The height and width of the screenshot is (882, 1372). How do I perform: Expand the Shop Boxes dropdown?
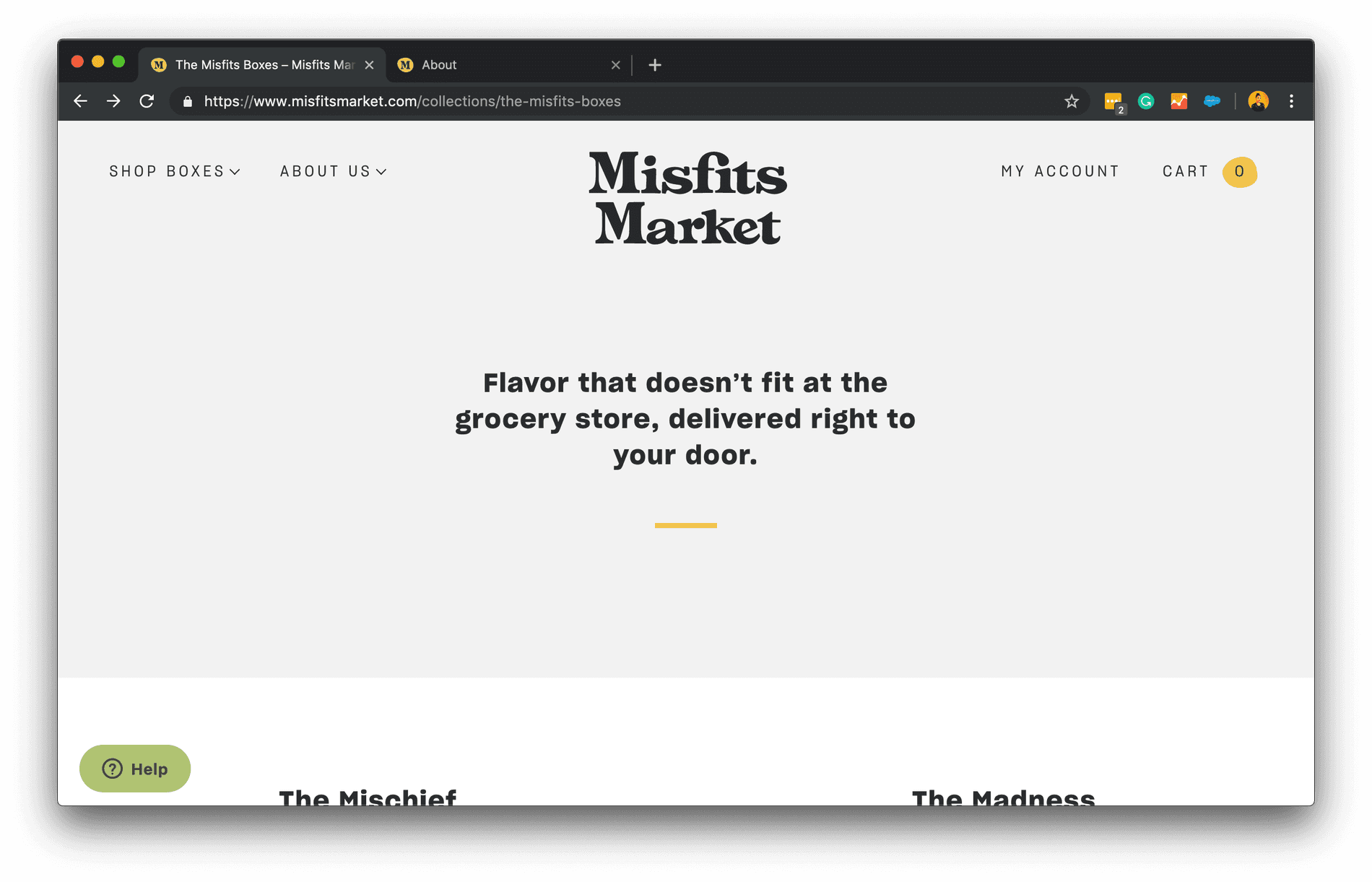pyautogui.click(x=175, y=172)
